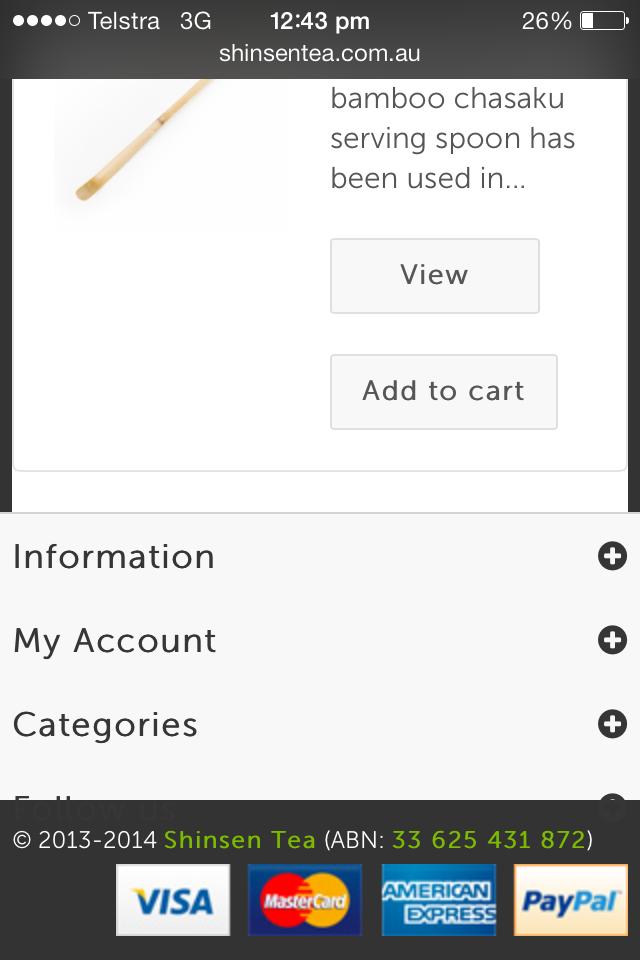Expand the My Account plus icon
Screen dimensions: 640x960
click(x=612, y=640)
